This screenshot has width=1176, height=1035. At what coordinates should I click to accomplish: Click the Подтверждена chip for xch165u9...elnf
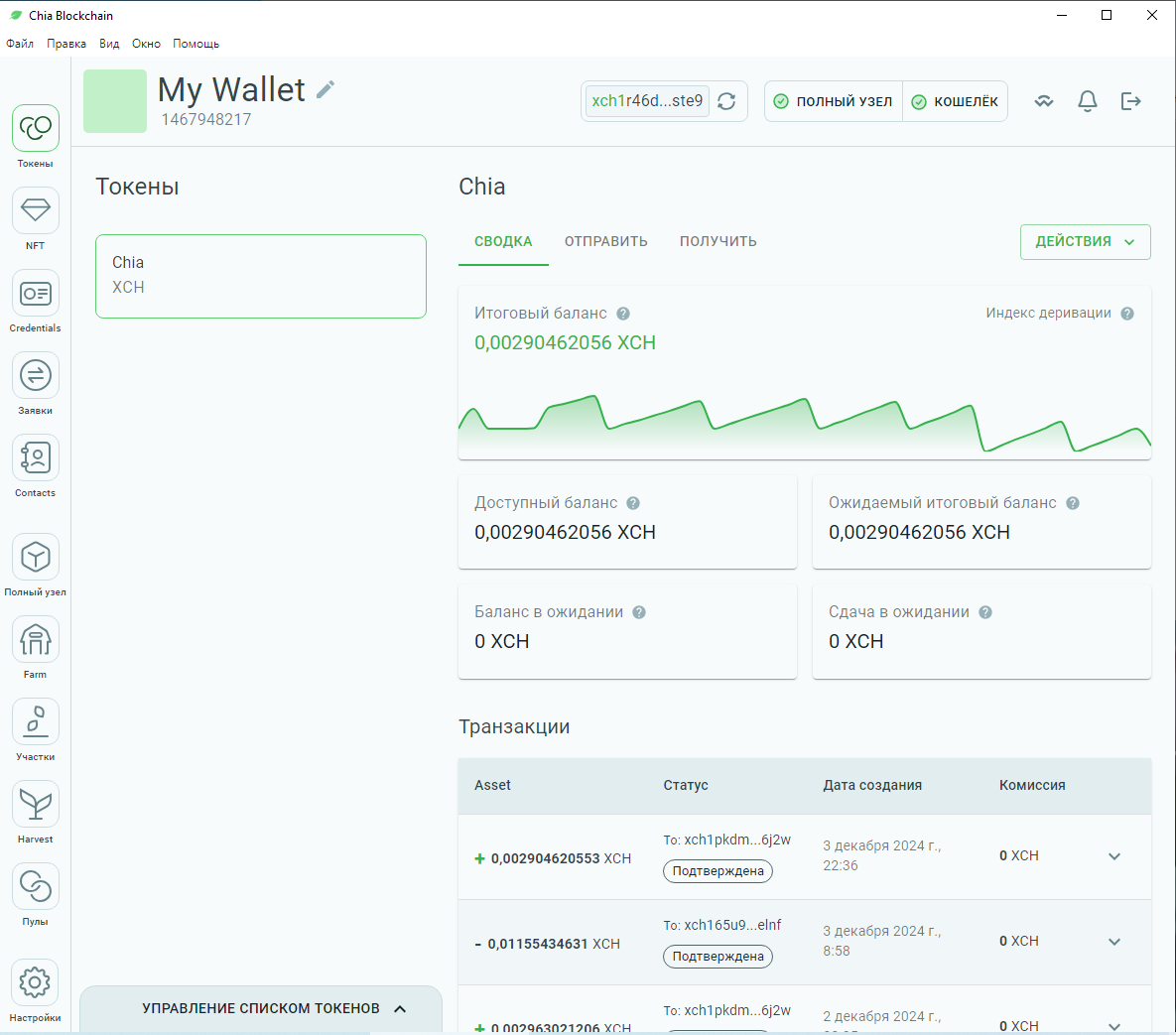tap(718, 957)
